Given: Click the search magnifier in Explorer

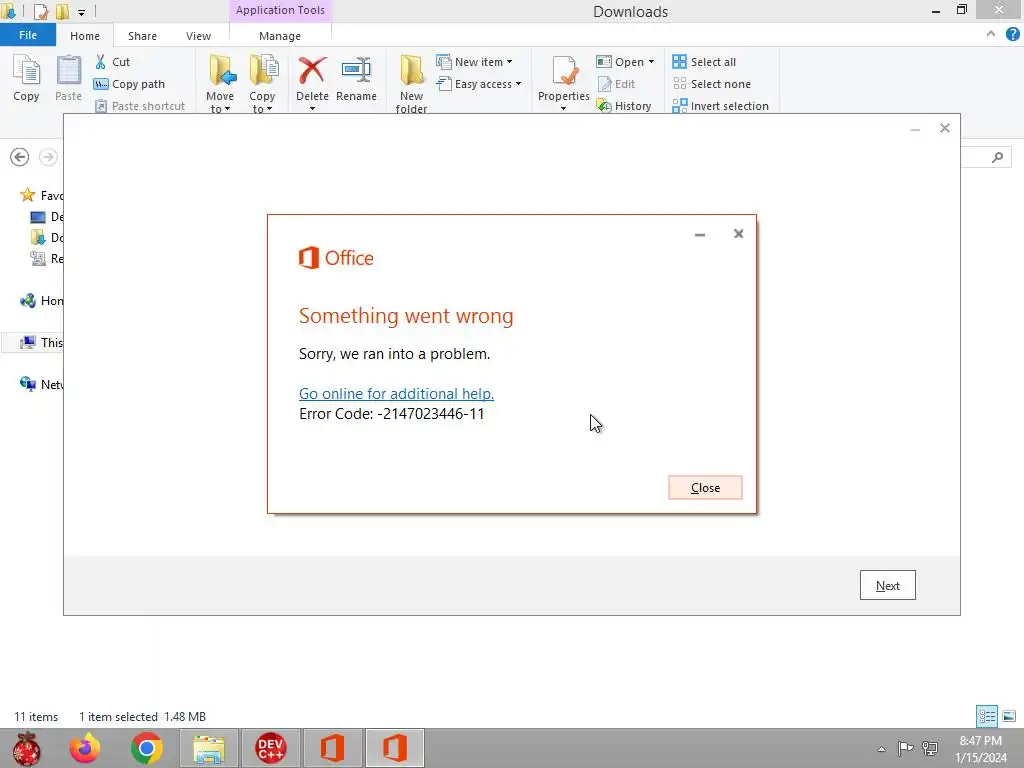Looking at the screenshot, I should tap(997, 157).
